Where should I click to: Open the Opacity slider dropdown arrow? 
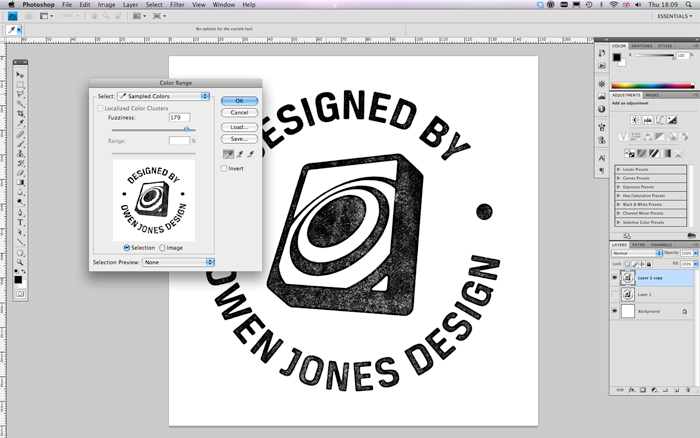tap(696, 253)
